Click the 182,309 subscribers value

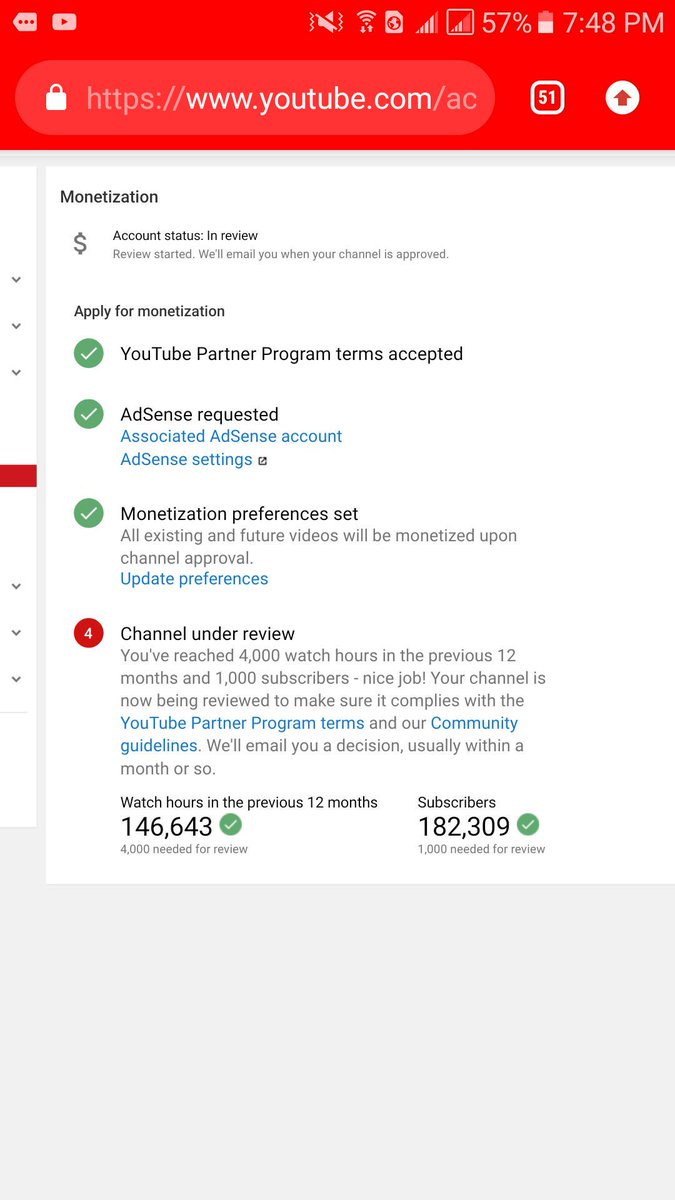pyautogui.click(x=464, y=826)
